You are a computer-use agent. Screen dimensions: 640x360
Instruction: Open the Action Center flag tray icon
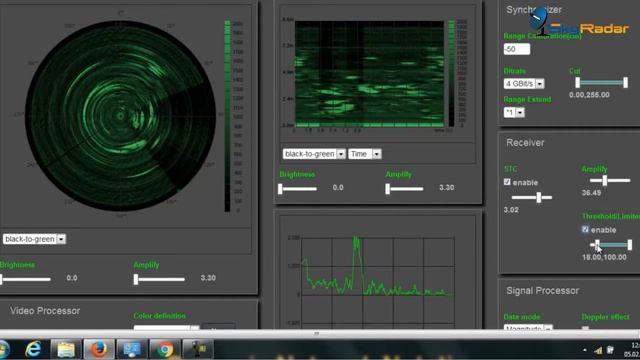tap(610, 350)
